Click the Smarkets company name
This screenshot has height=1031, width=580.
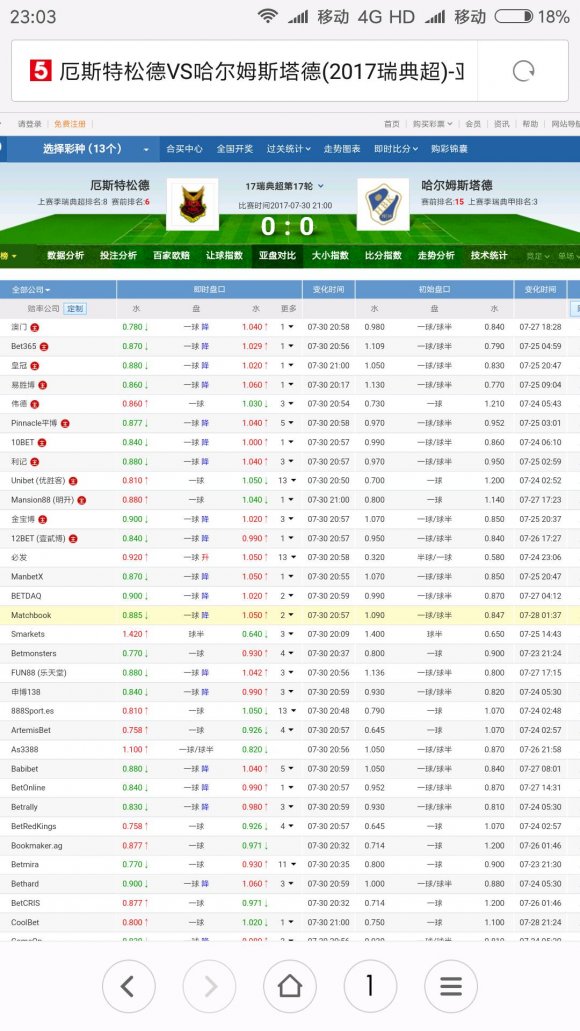click(x=28, y=635)
